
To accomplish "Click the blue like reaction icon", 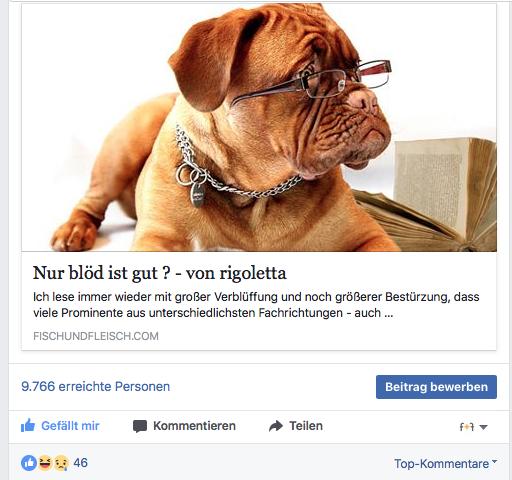I will pos(29,463).
